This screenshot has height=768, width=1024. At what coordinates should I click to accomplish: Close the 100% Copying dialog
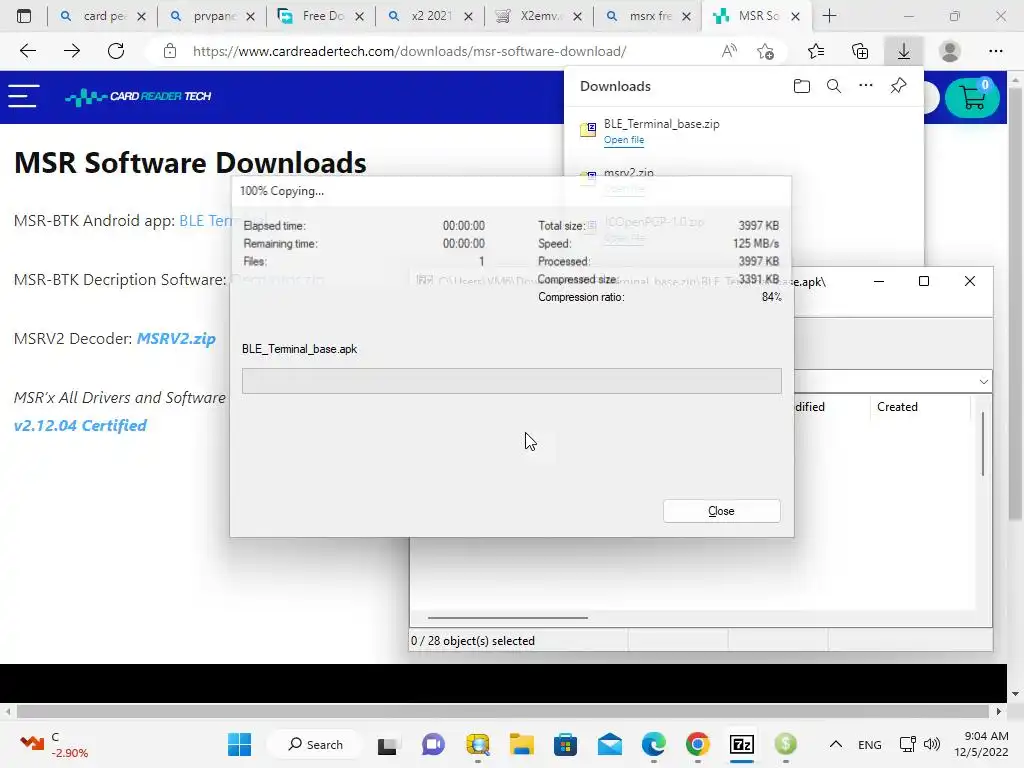721,511
